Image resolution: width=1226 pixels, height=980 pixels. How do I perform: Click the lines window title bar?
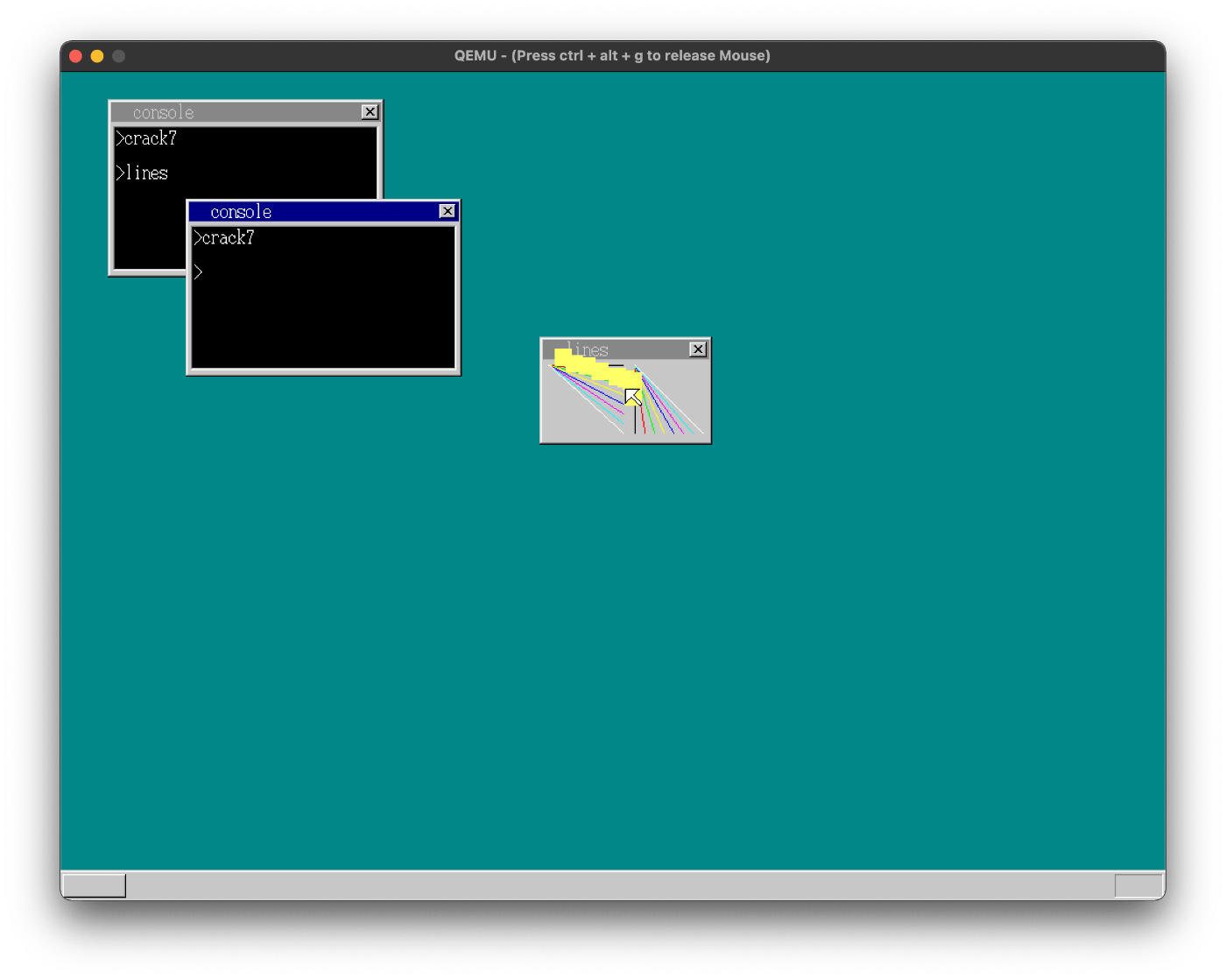click(x=625, y=349)
